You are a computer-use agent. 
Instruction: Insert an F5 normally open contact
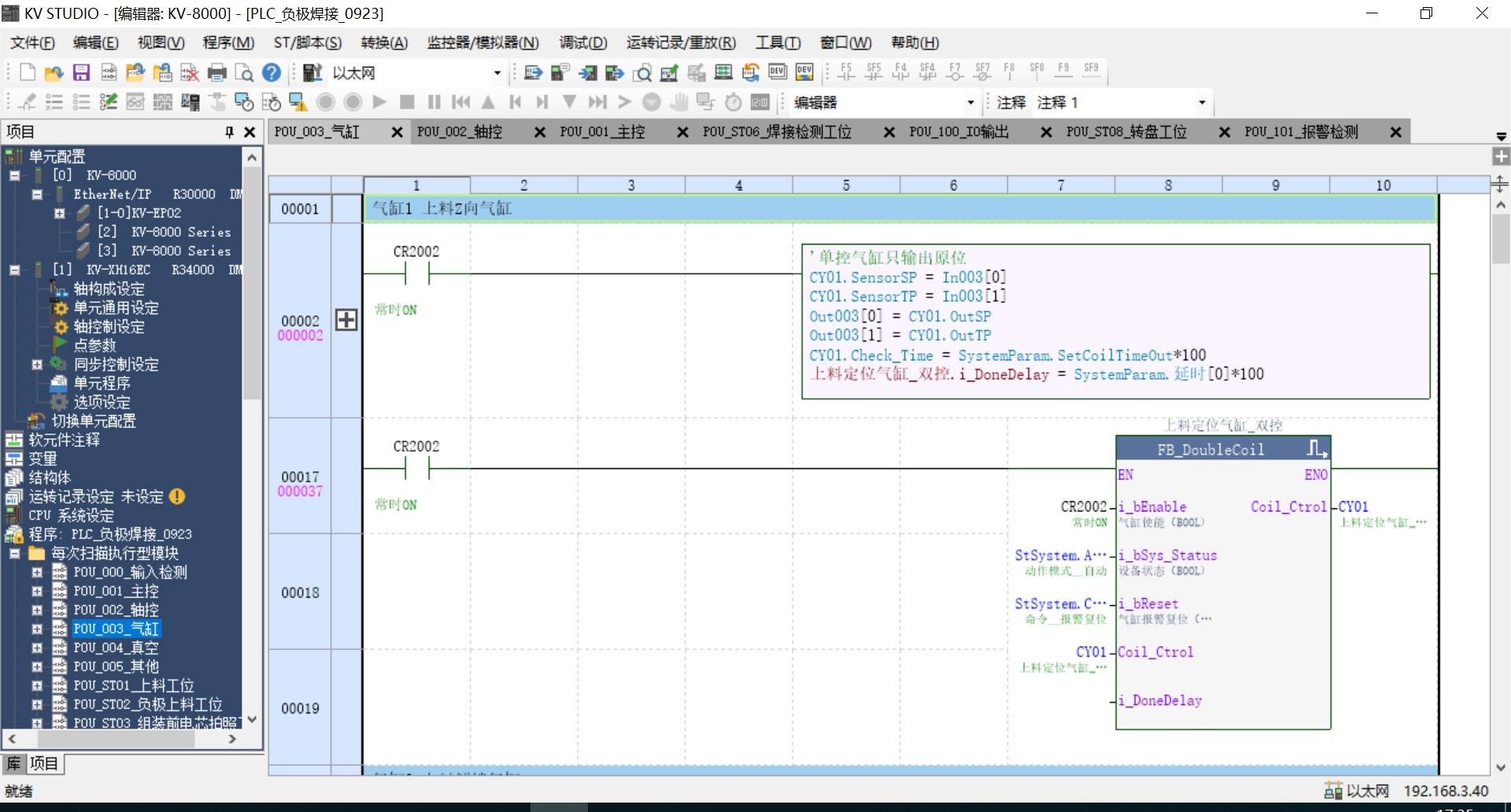pos(847,72)
